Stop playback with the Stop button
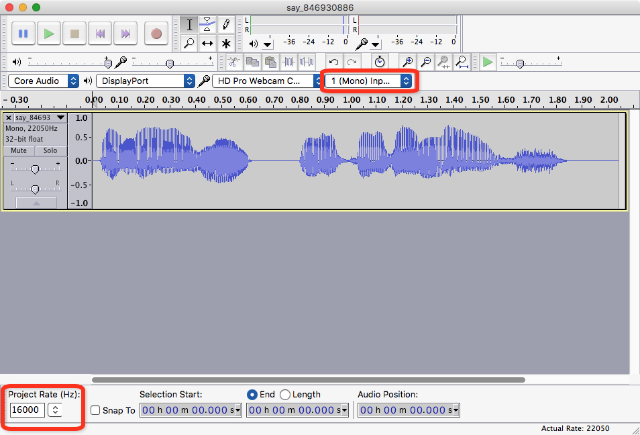The height and width of the screenshot is (435, 640). (x=74, y=33)
